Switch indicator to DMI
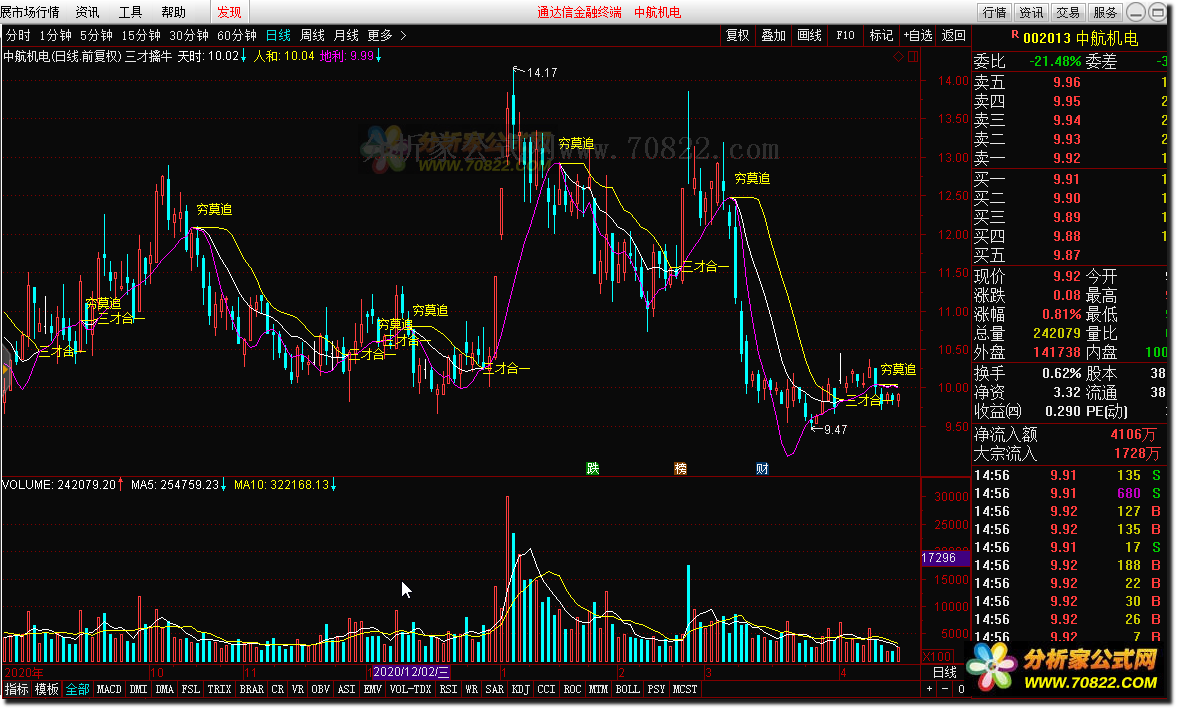 pos(138,689)
